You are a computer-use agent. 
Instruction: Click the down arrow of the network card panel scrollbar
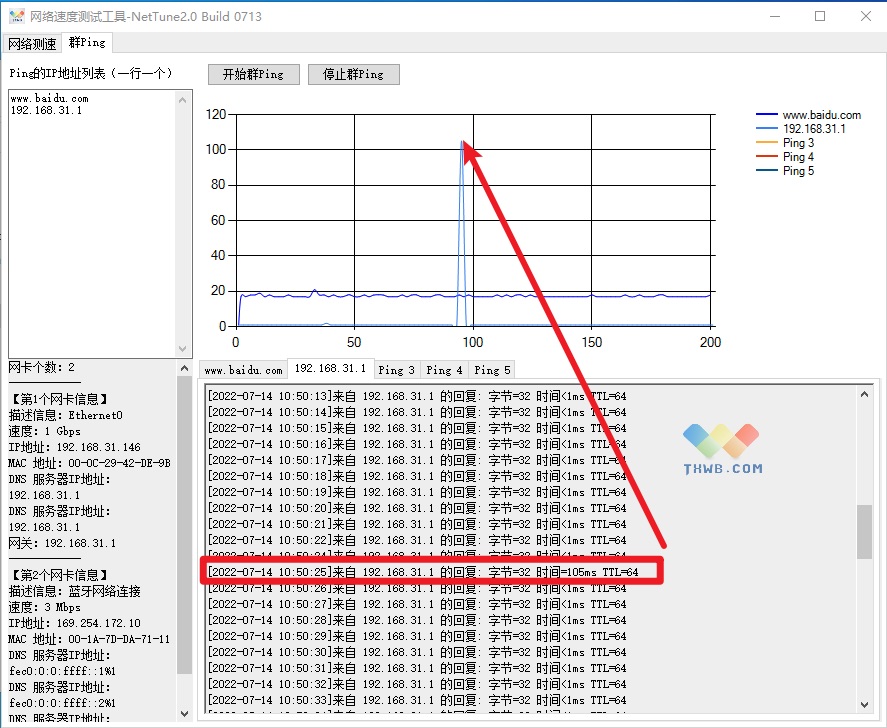click(x=184, y=713)
